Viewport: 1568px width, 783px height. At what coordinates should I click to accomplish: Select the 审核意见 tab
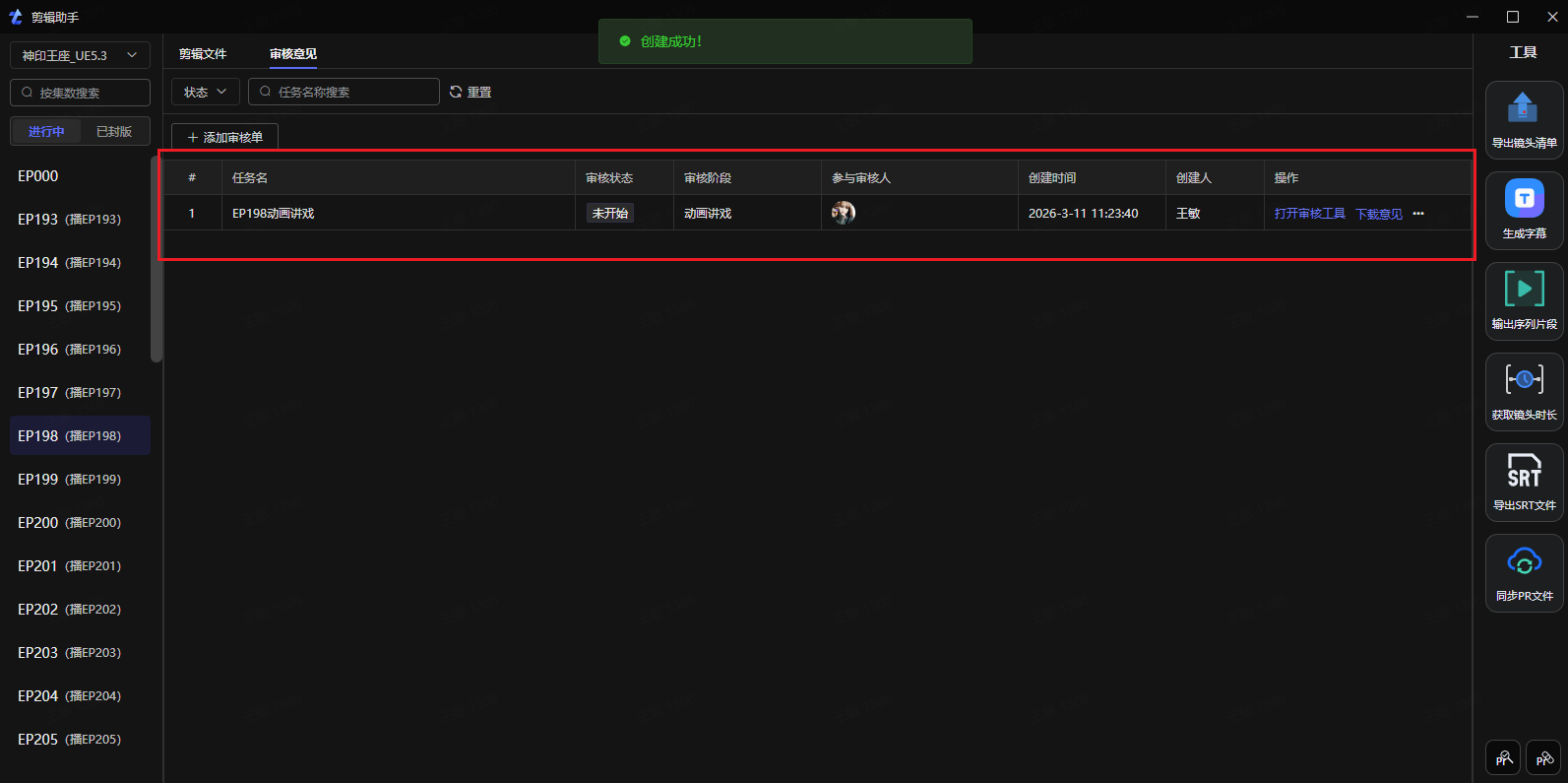(293, 54)
